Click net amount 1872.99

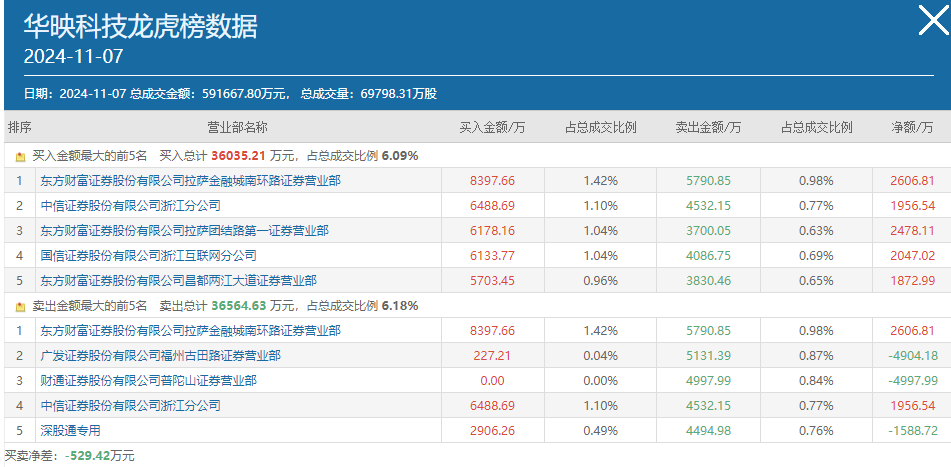click(x=912, y=280)
